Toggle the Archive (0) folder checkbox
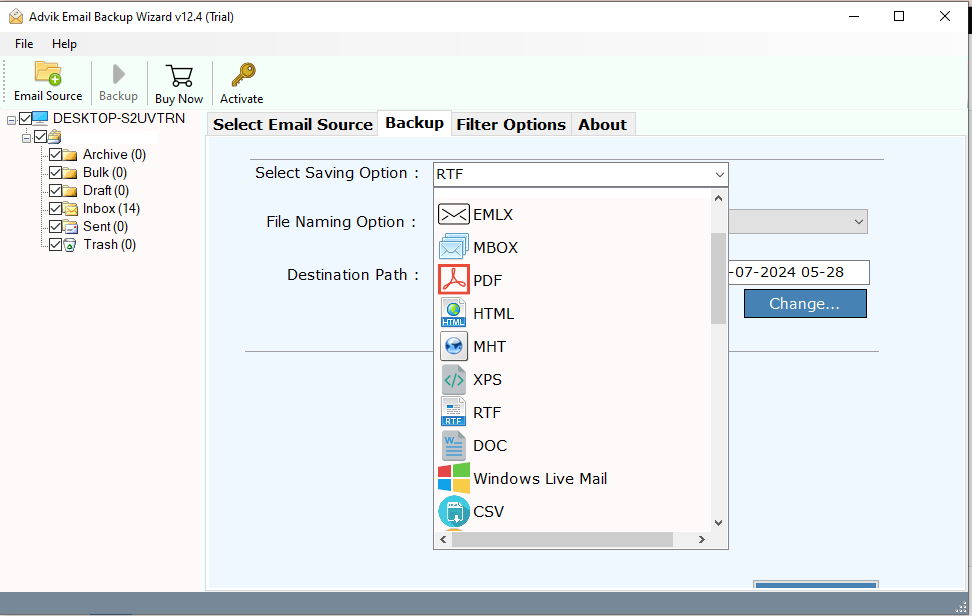 pos(56,155)
